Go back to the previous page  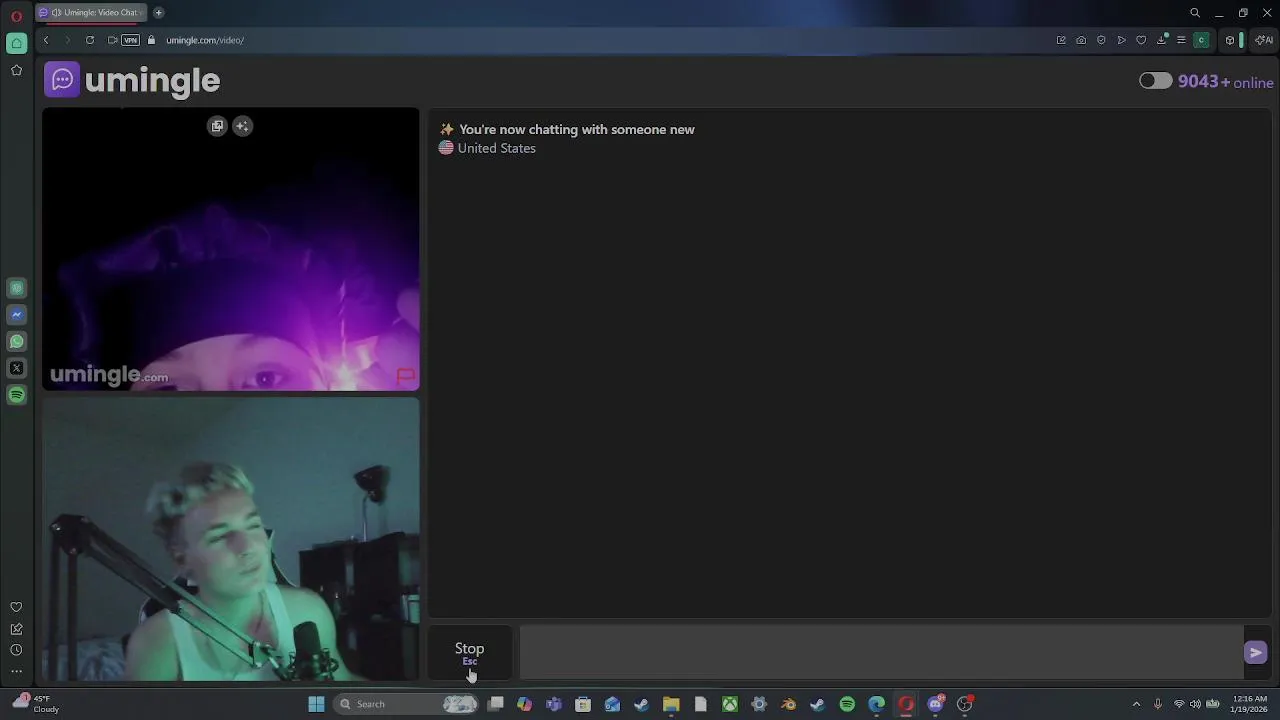point(46,40)
